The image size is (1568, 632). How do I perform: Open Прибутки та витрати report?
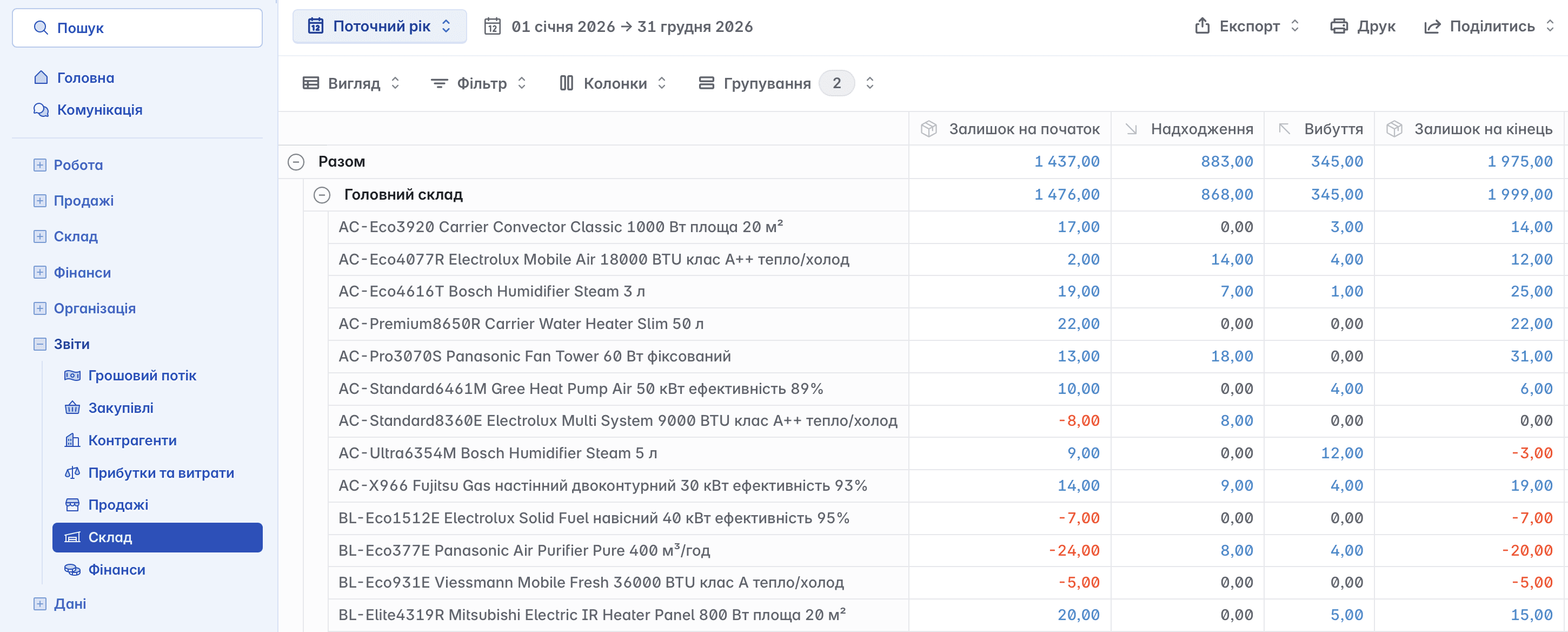pos(161,472)
